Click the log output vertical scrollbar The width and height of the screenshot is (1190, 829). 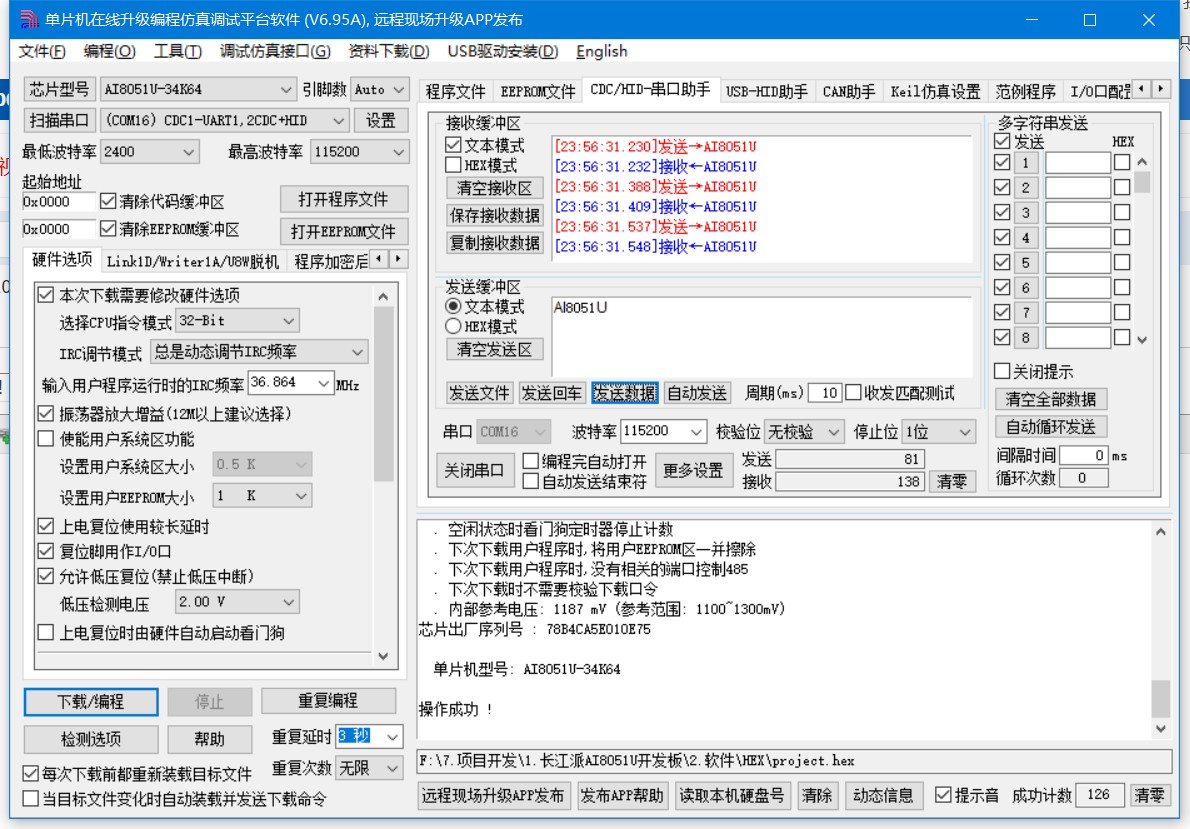[x=1160, y=630]
